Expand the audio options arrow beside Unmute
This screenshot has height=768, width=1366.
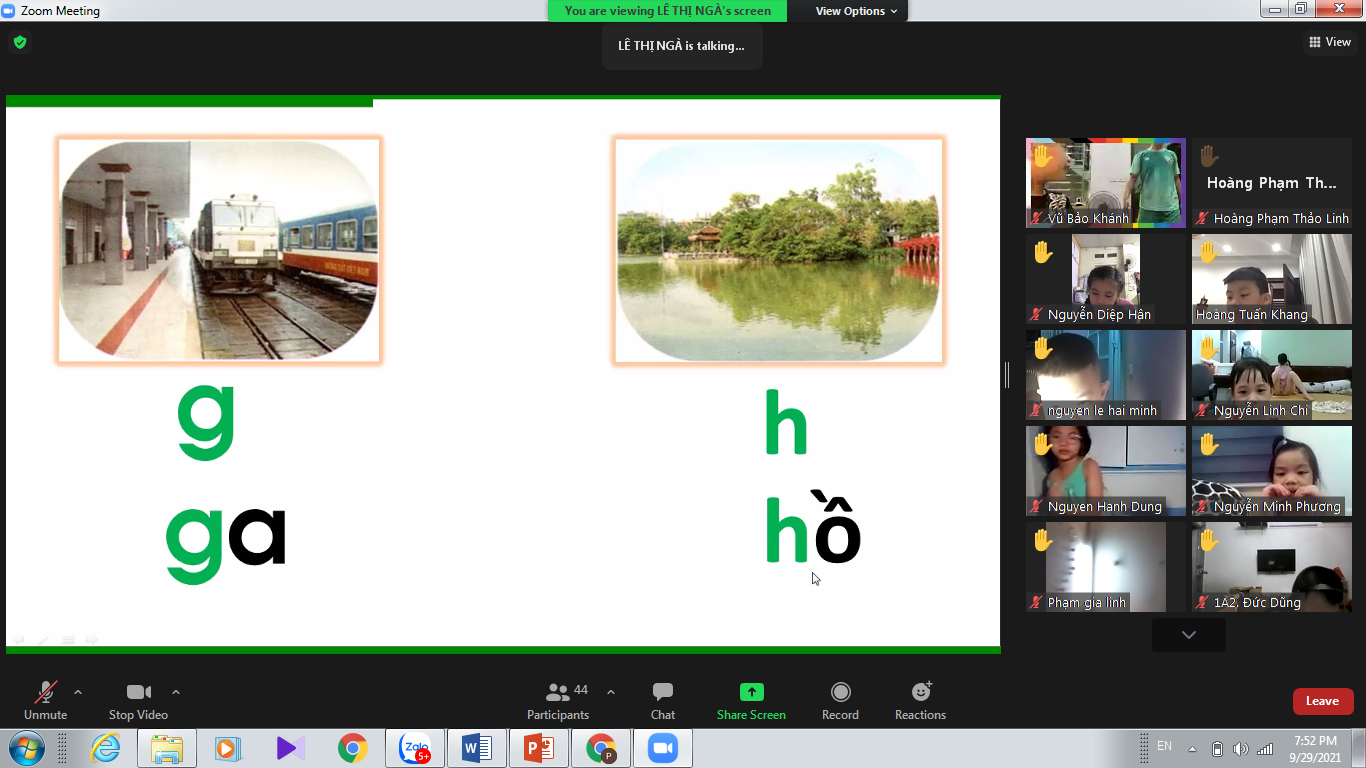[78, 692]
